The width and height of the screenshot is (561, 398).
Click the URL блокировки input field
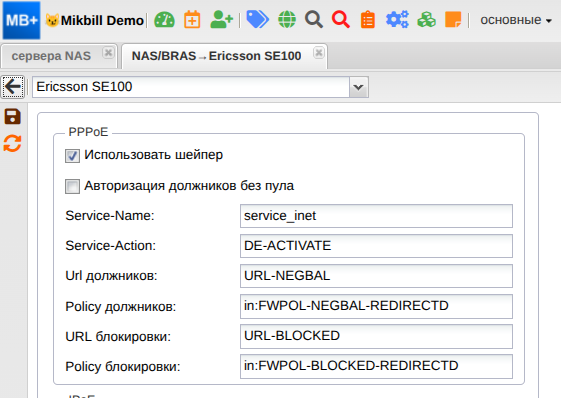[x=376, y=336]
